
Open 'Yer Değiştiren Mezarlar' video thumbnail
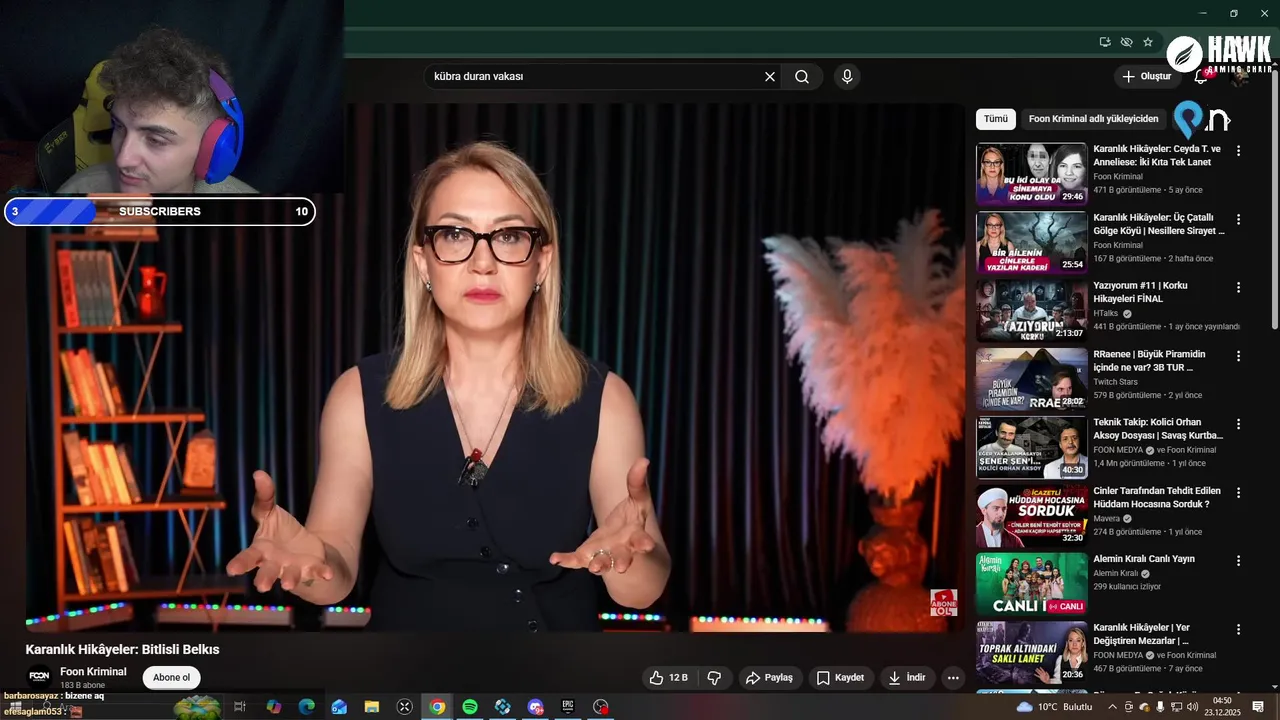tap(1031, 652)
